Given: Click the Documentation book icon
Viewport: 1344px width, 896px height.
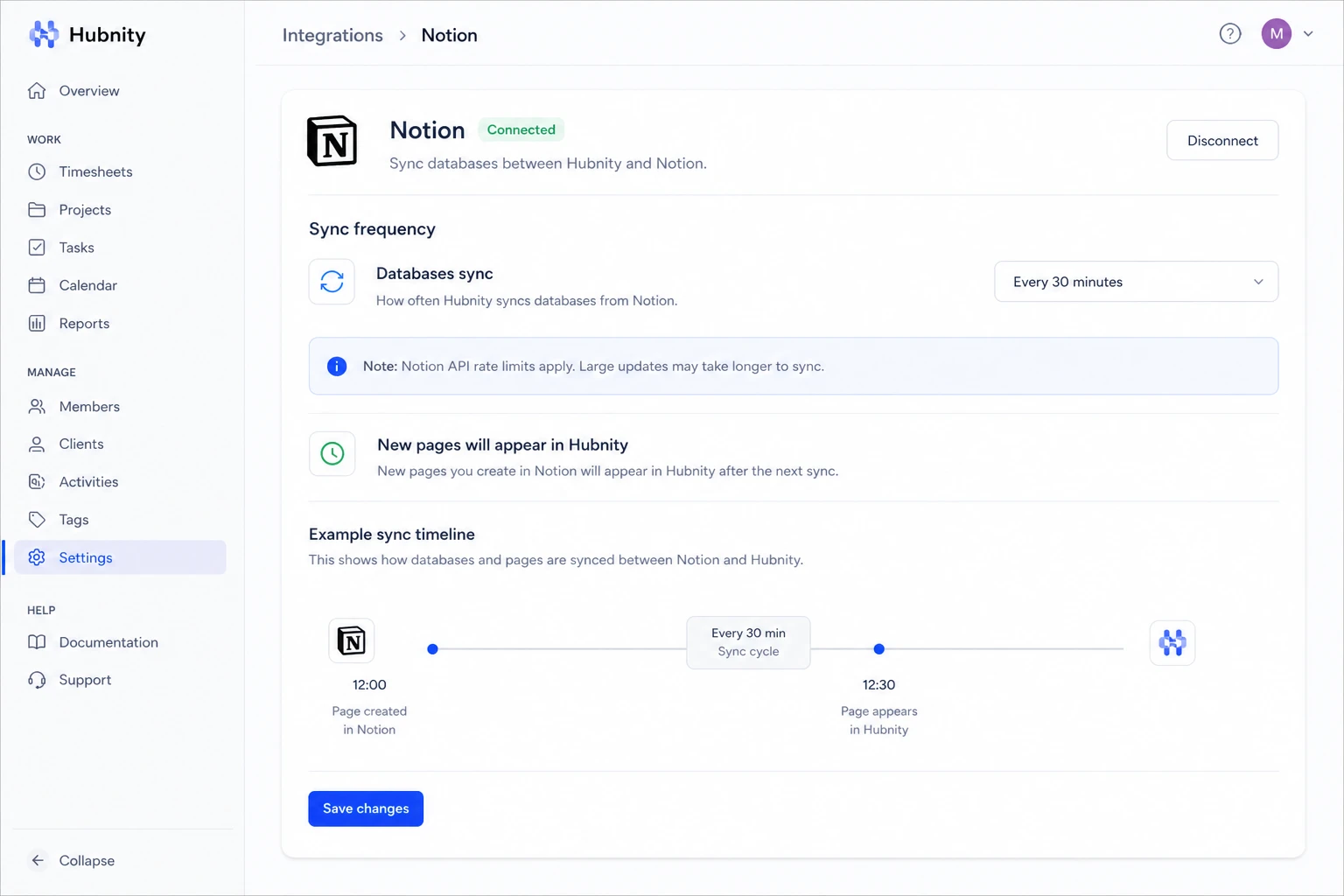Looking at the screenshot, I should coord(37,642).
